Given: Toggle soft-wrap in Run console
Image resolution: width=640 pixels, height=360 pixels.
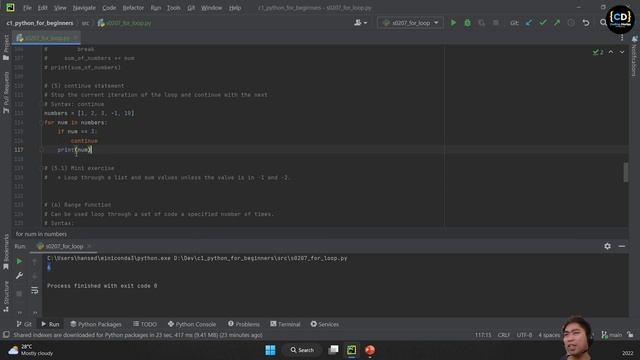Looking at the screenshot, I should 35,291.
